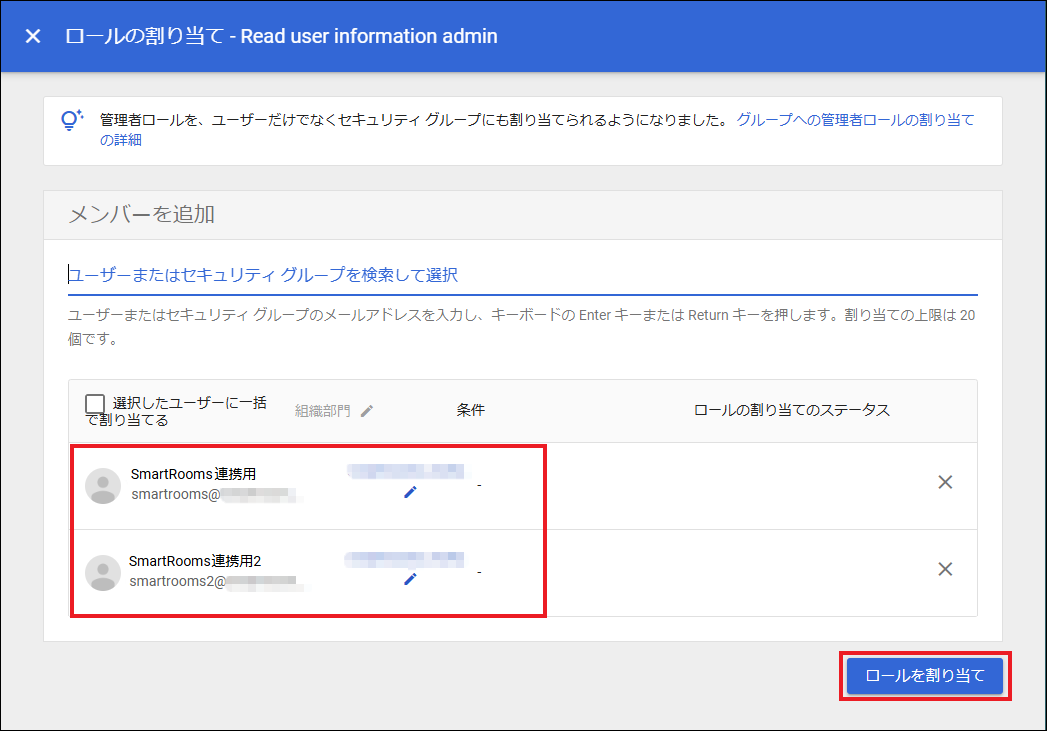Click avatar of SmartRooms連携用2 user
This screenshot has height=731, width=1047.
(x=103, y=572)
